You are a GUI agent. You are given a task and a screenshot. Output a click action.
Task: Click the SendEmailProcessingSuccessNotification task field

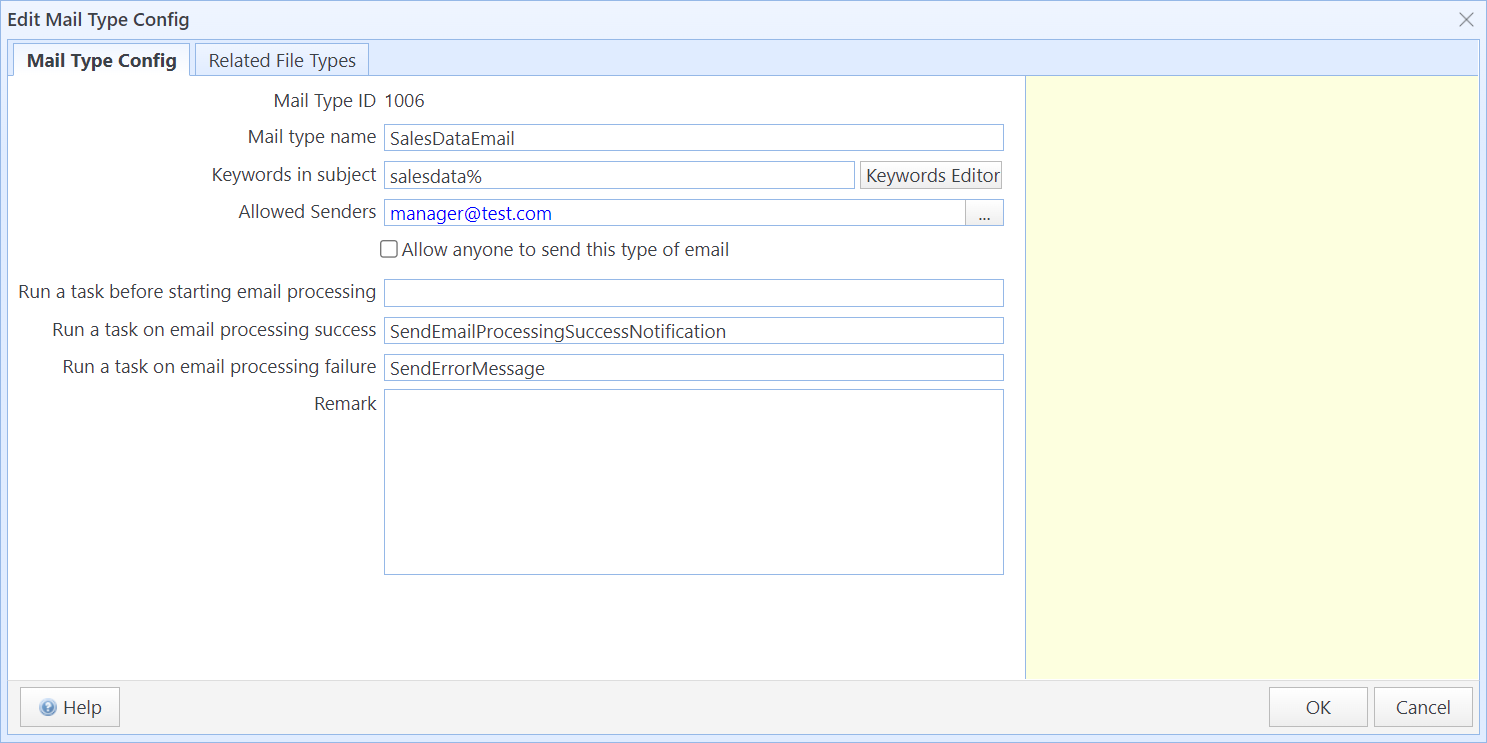(x=693, y=331)
